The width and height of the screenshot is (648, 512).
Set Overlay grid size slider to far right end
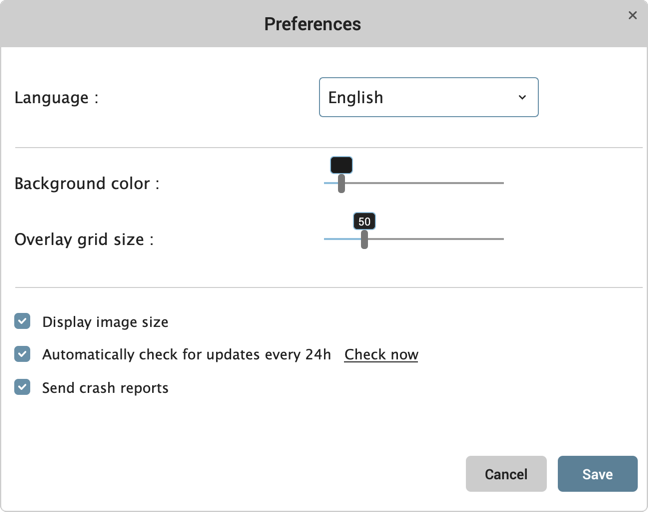click(503, 239)
